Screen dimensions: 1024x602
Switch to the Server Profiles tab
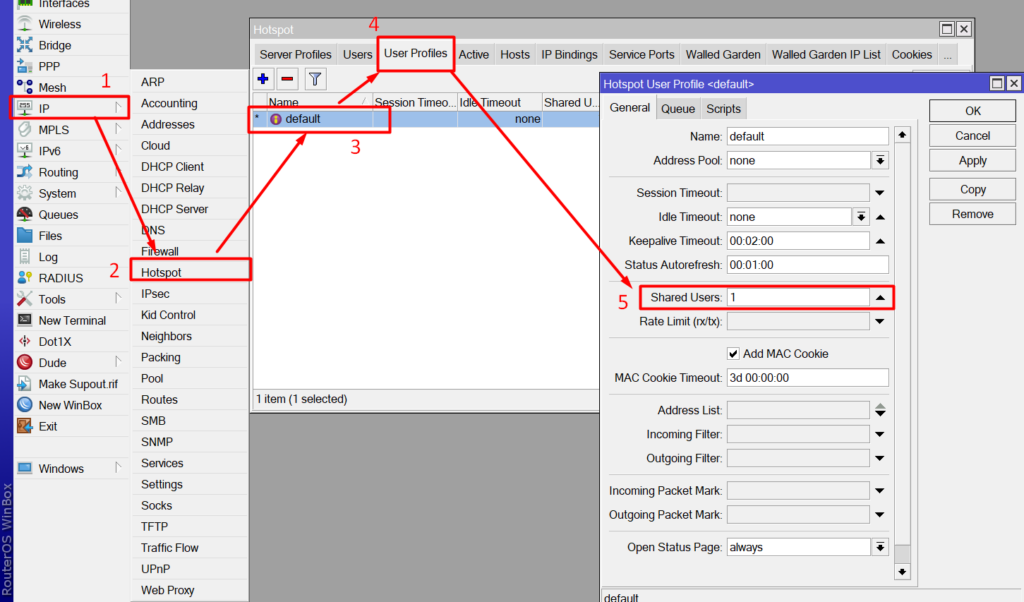(x=295, y=55)
